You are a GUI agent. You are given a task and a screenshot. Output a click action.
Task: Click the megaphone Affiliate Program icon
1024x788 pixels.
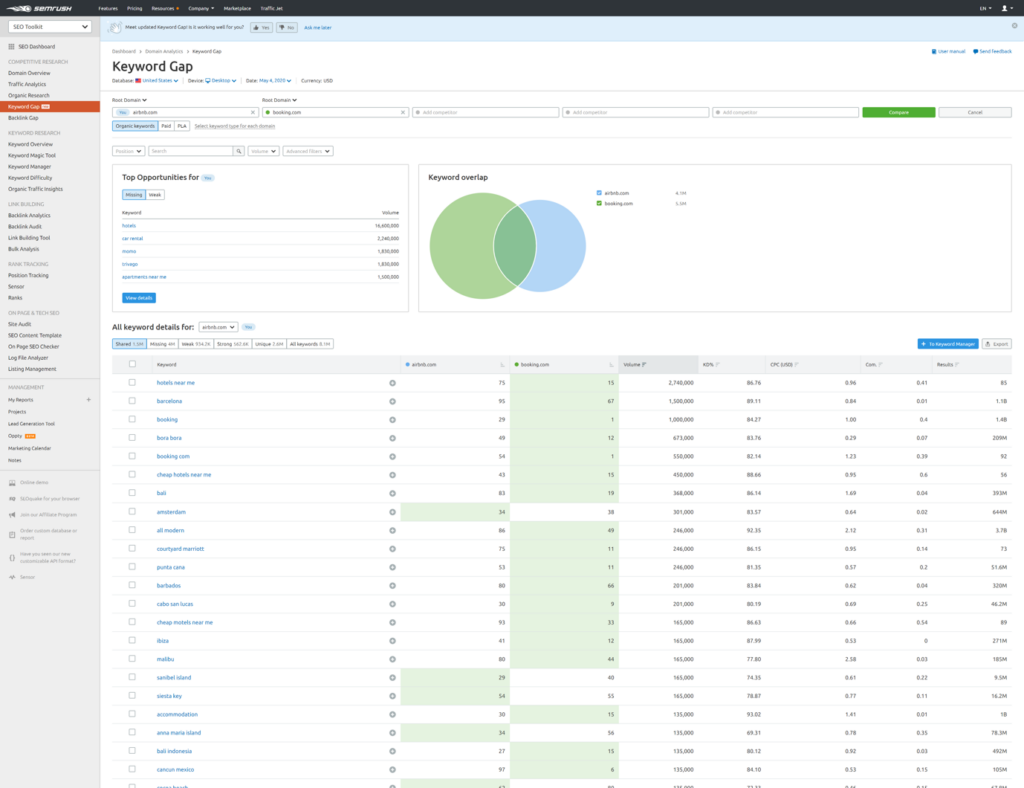[x=12, y=514]
